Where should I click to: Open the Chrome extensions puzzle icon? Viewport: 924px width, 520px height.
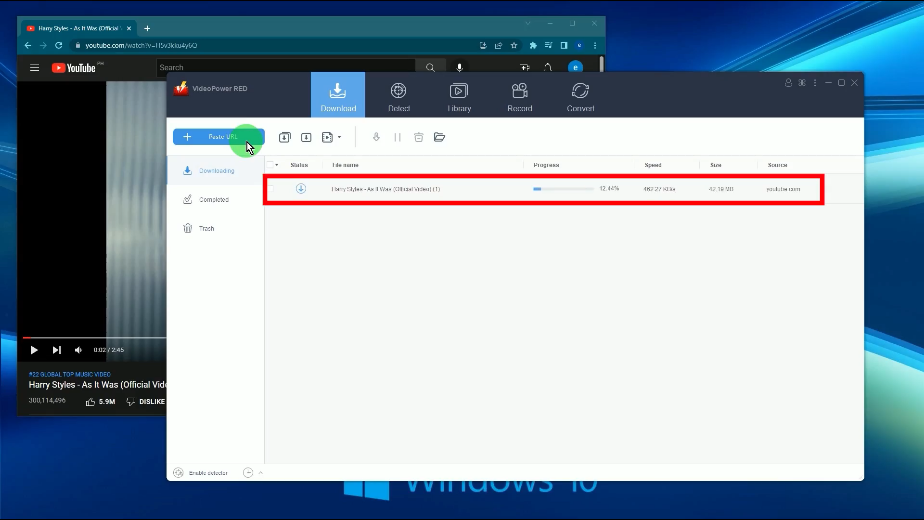(x=533, y=45)
